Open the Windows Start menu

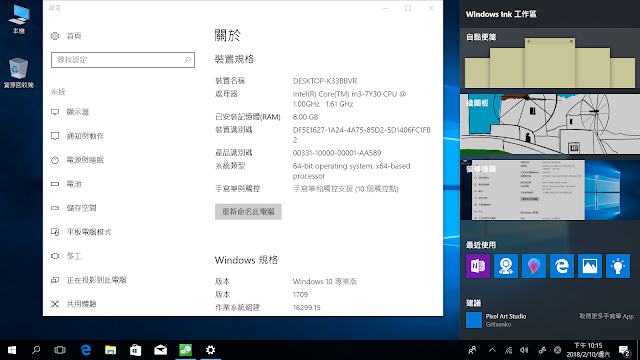(12, 350)
